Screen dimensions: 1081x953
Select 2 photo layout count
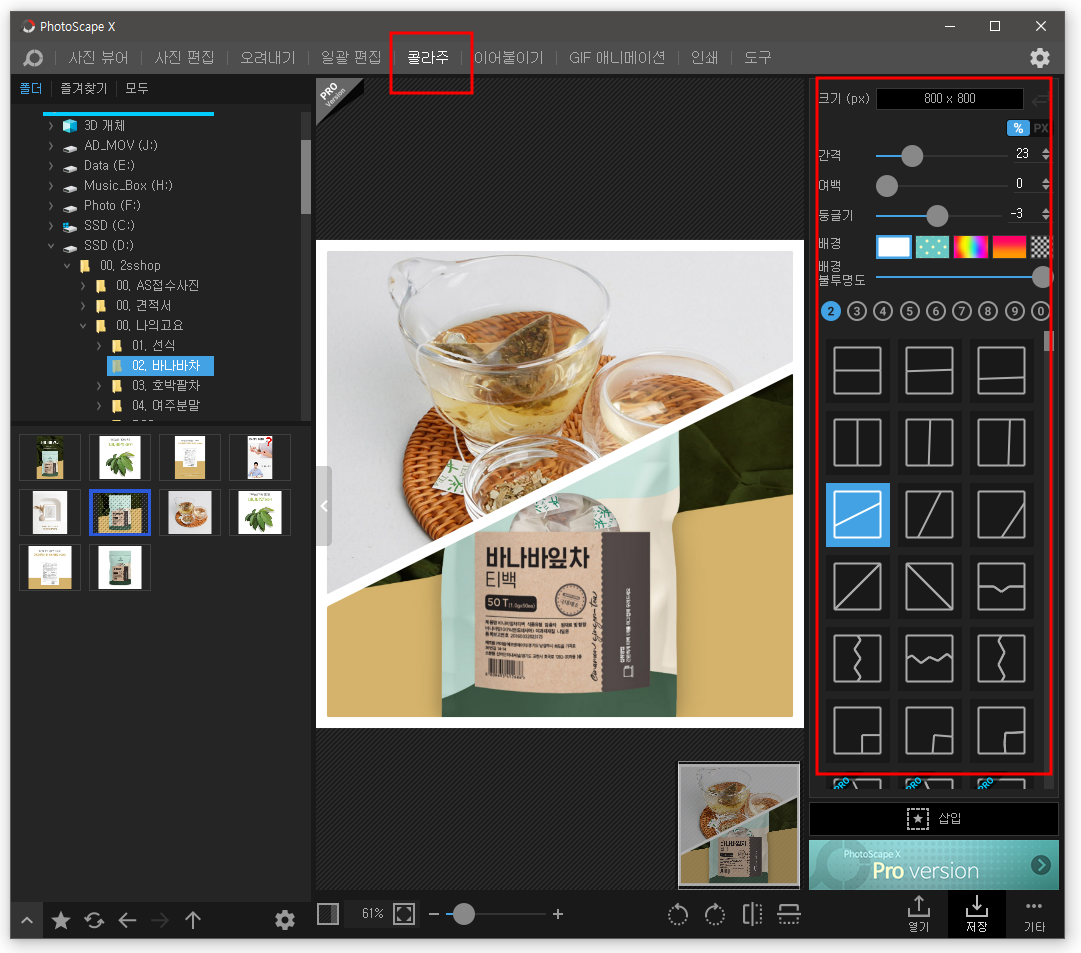831,312
